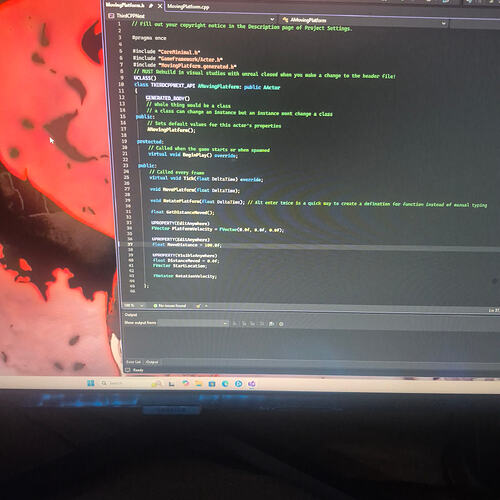Toggle the pin icon on MovingPlatform.h tab

click(151, 6)
